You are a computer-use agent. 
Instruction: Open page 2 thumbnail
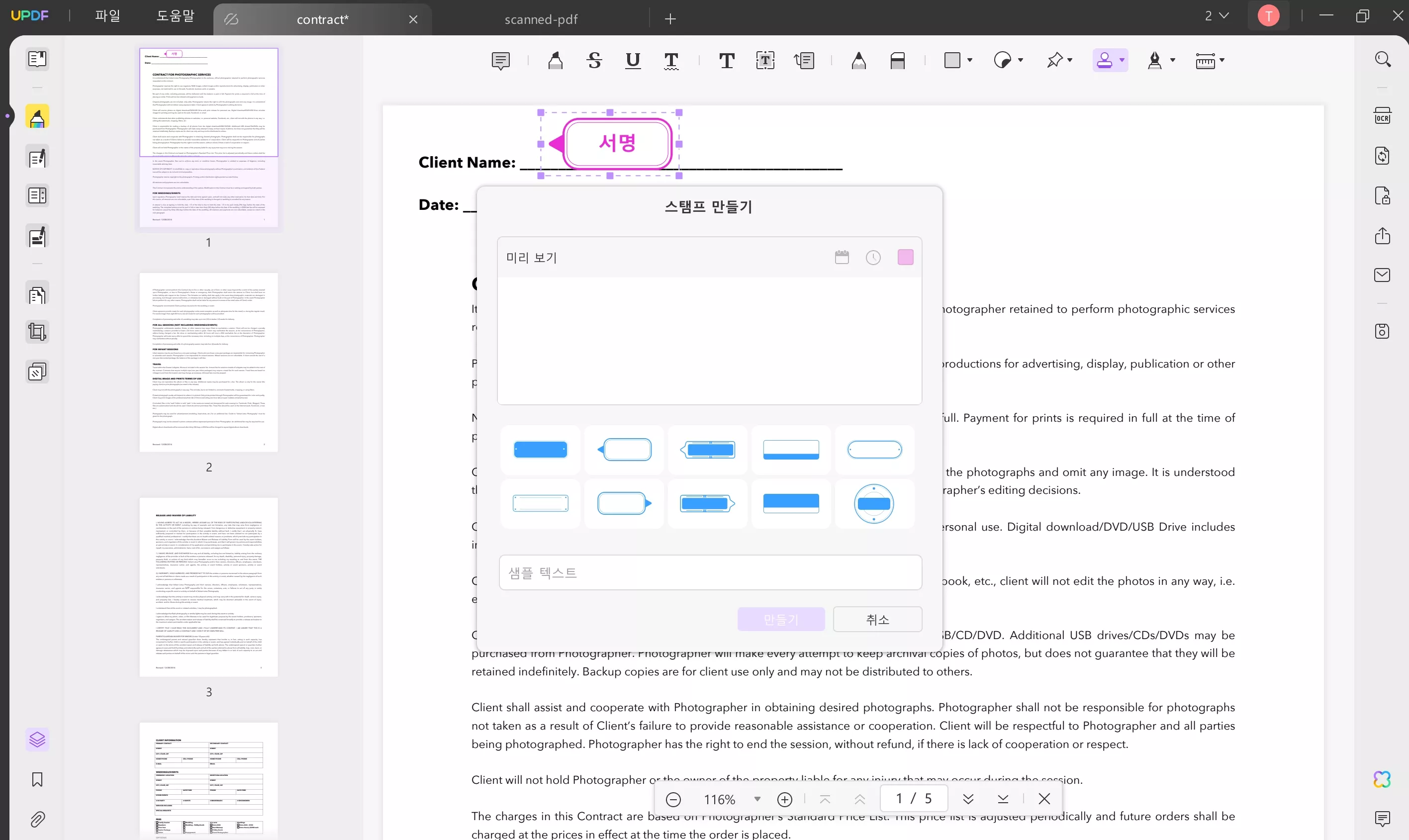click(x=209, y=362)
